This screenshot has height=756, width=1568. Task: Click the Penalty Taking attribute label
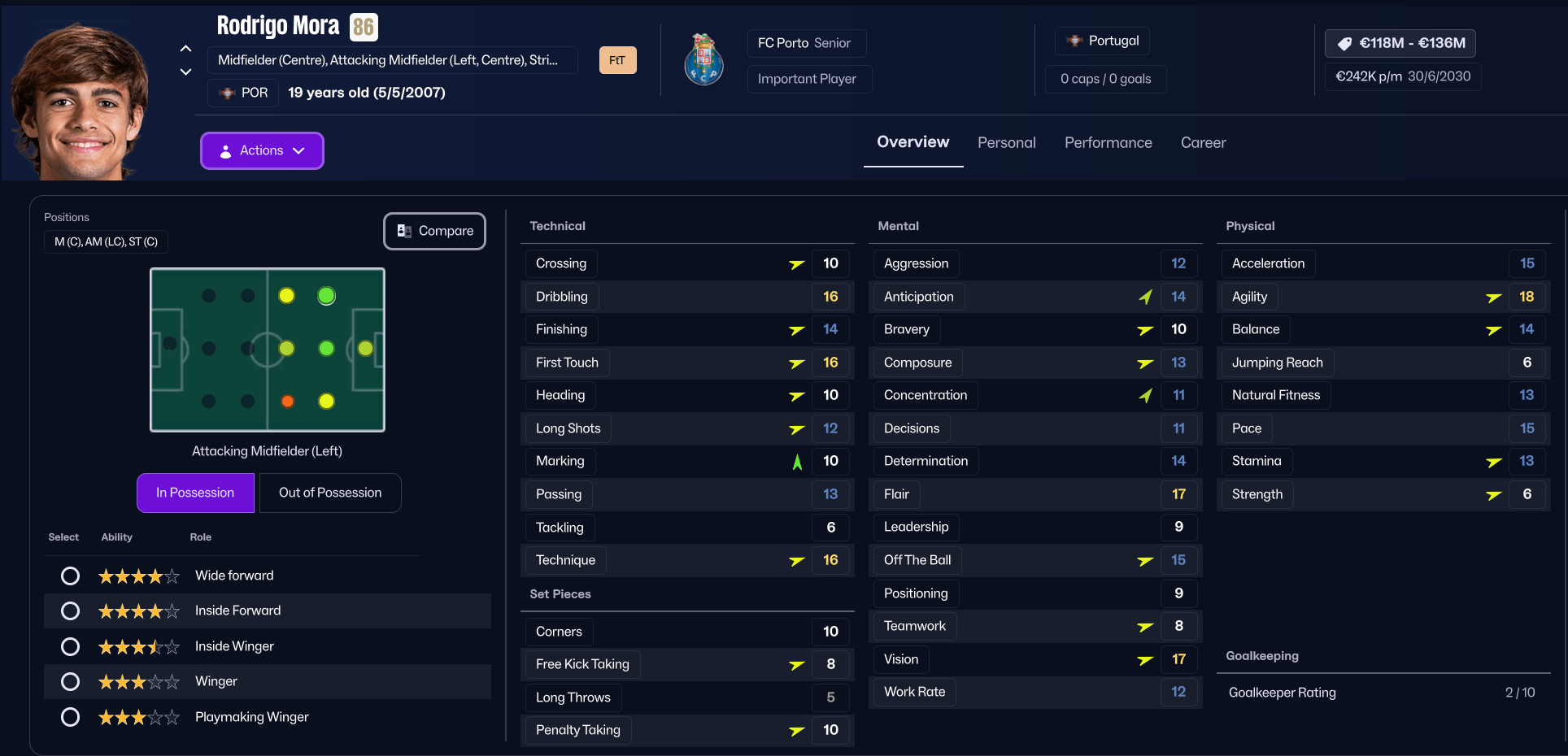pyautogui.click(x=578, y=730)
